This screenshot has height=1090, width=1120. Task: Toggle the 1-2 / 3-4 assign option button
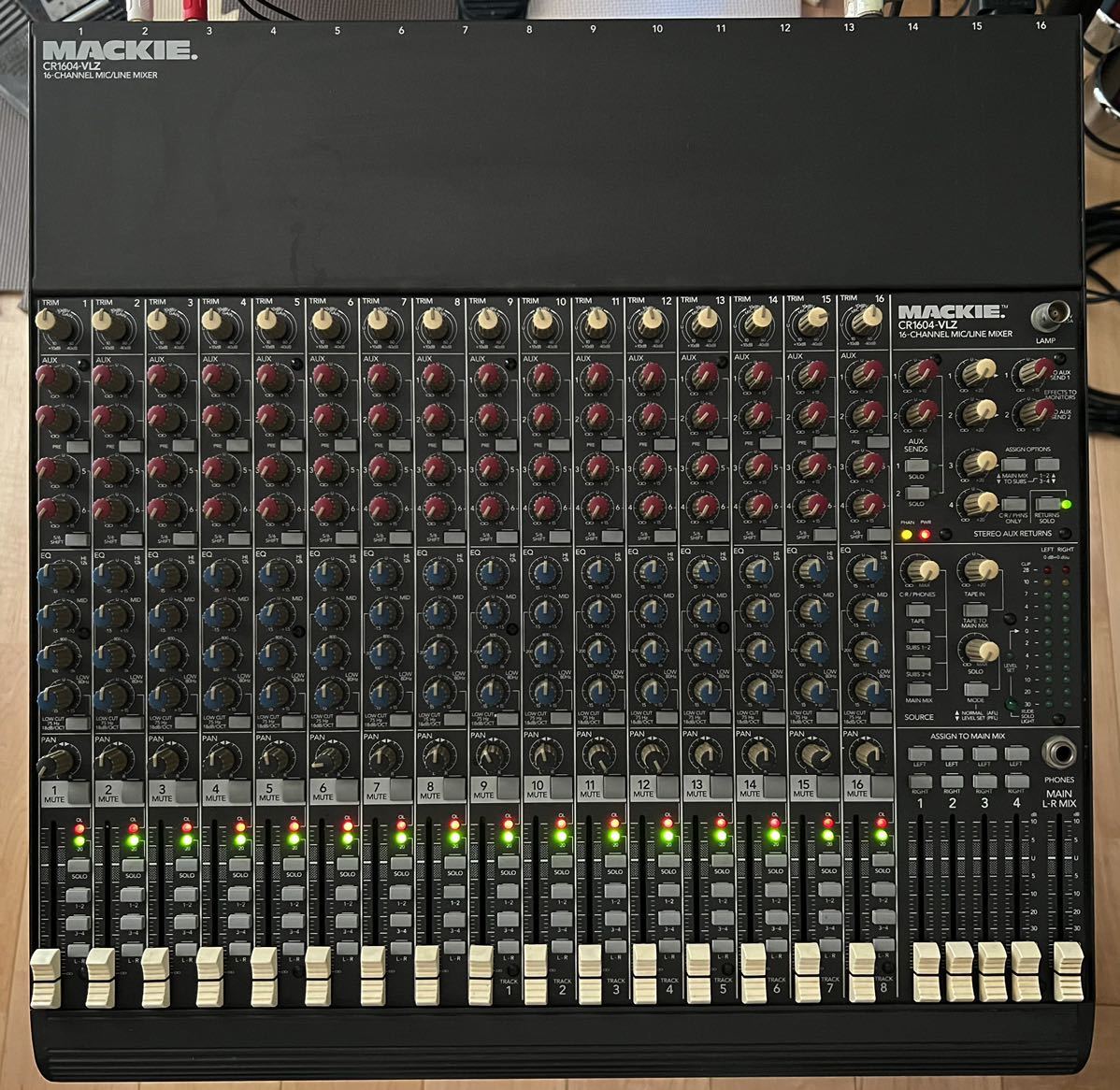(1047, 465)
